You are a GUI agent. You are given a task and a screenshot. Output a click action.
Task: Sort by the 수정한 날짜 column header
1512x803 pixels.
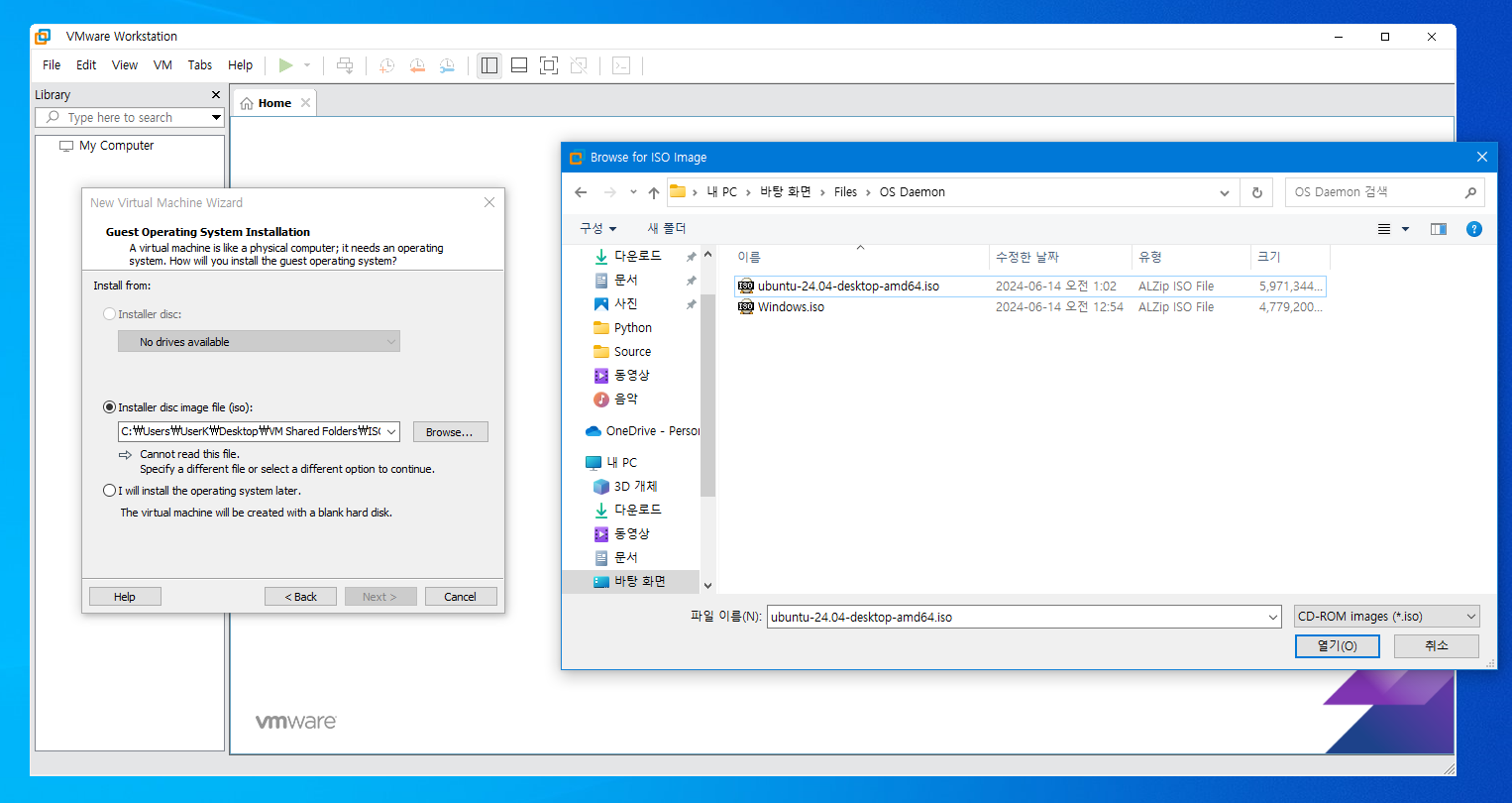pos(1061,257)
